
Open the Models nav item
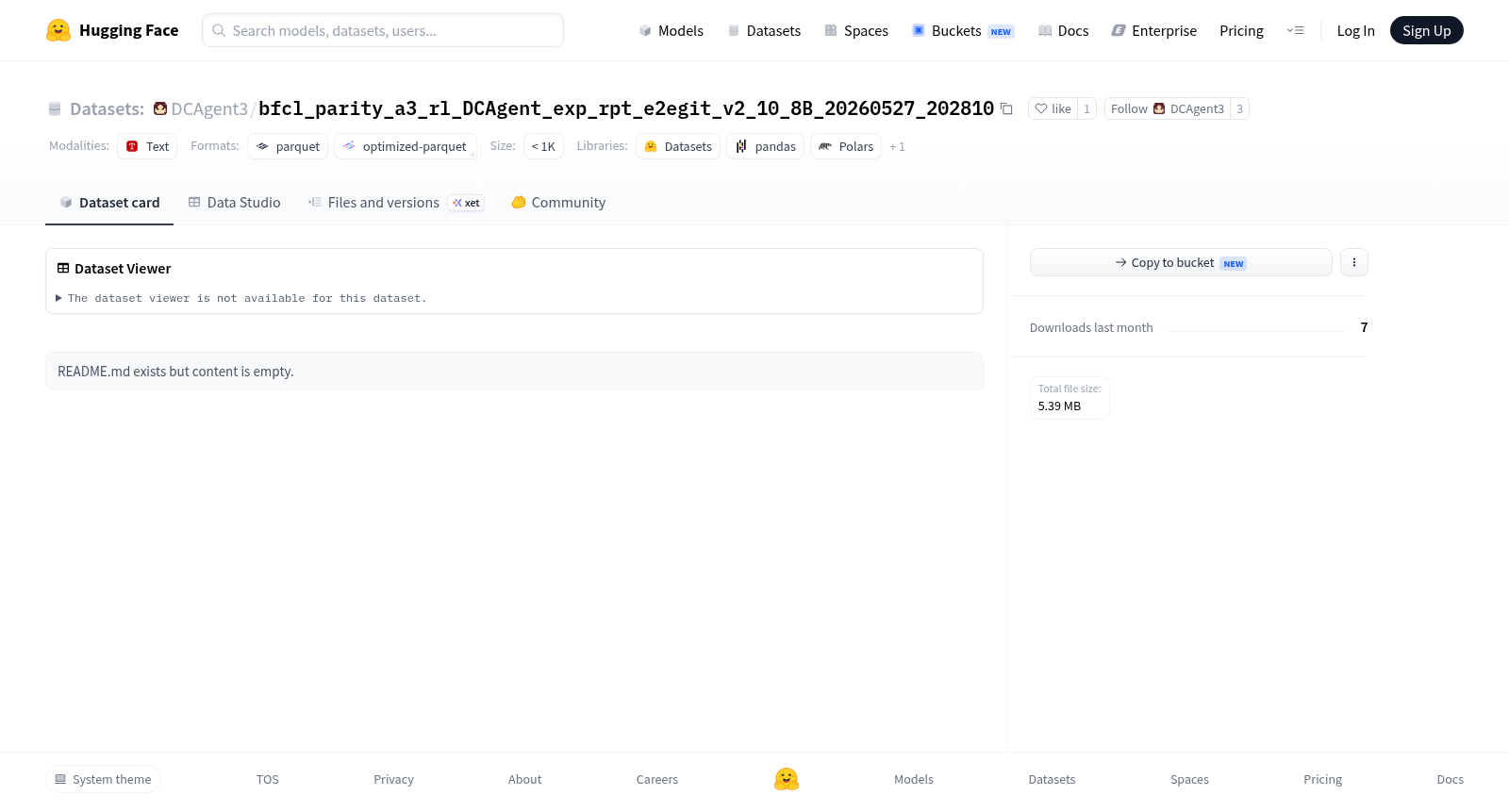[x=672, y=30]
